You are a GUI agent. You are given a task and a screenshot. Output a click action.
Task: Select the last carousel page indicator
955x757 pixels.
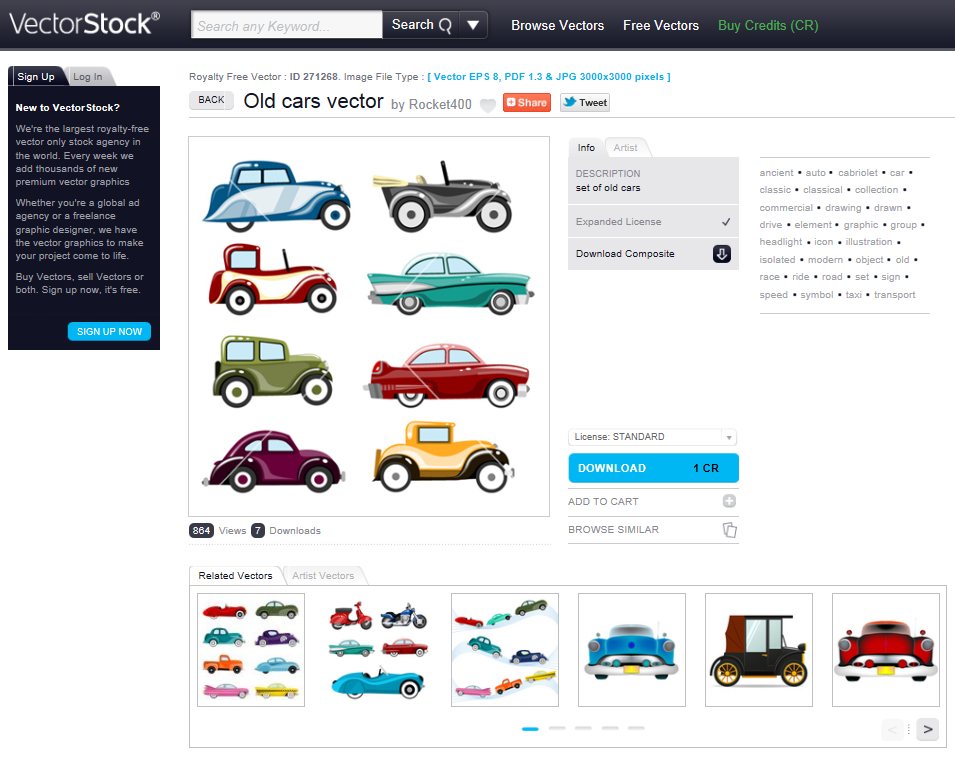pyautogui.click(x=636, y=728)
